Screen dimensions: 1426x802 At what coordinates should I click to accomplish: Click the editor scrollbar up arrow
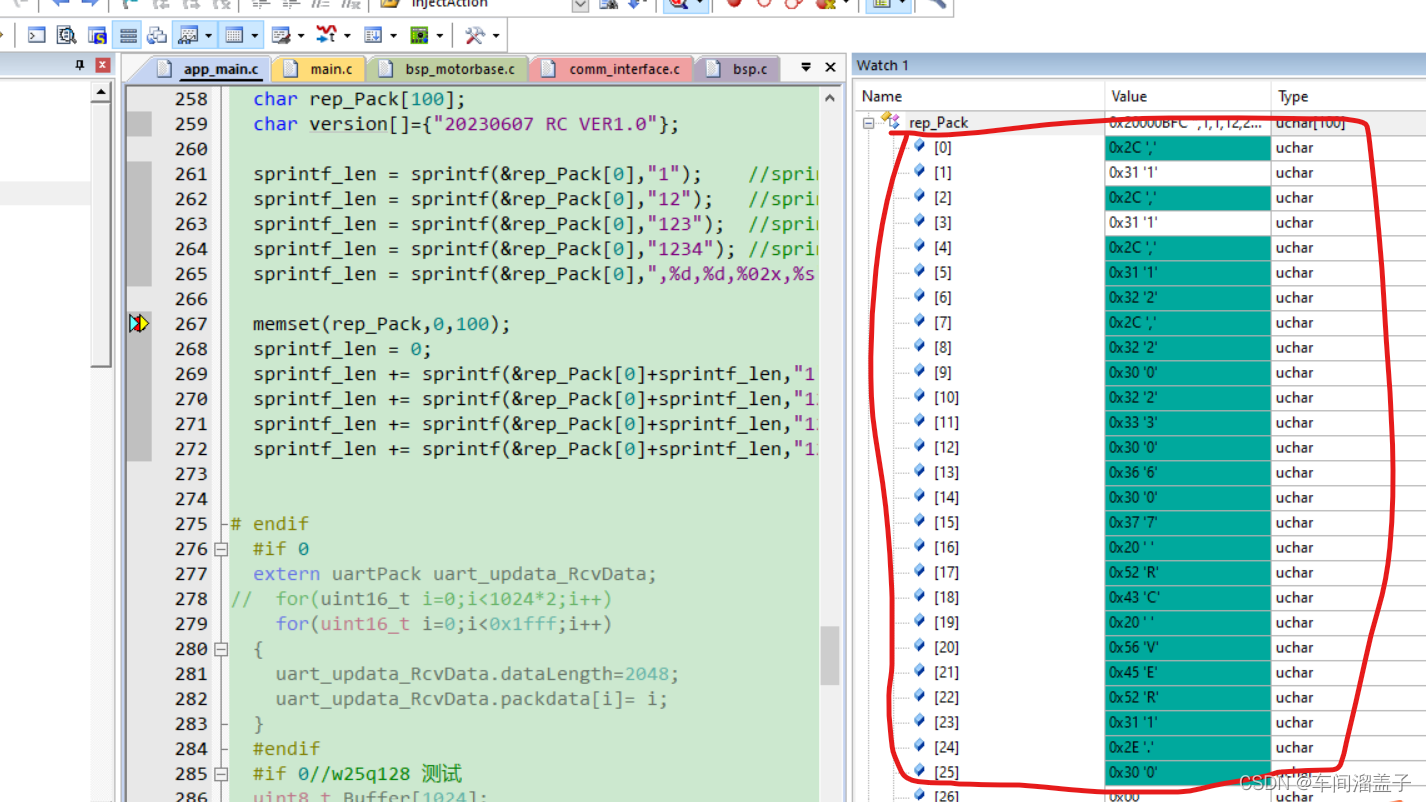(830, 98)
